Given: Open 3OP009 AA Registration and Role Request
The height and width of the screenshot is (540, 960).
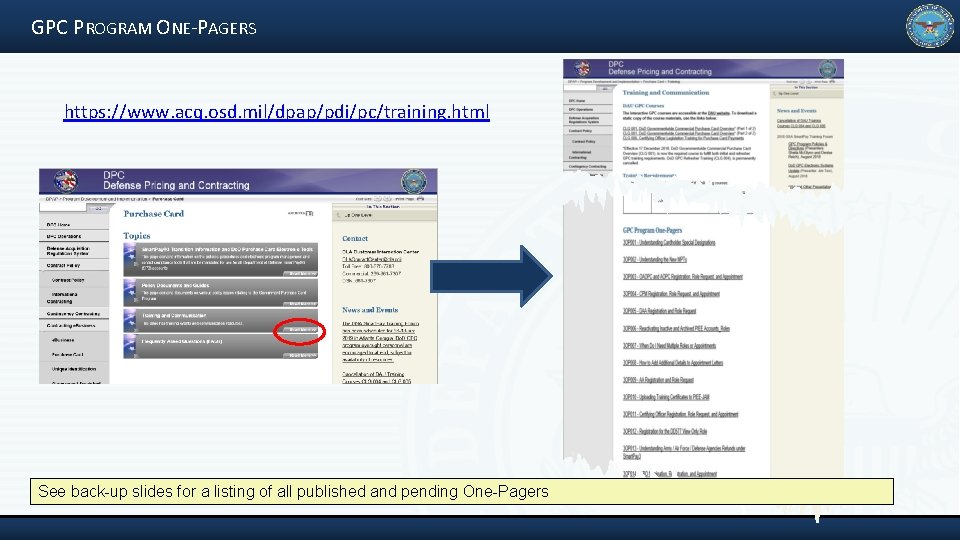Looking at the screenshot, I should pos(658,380).
